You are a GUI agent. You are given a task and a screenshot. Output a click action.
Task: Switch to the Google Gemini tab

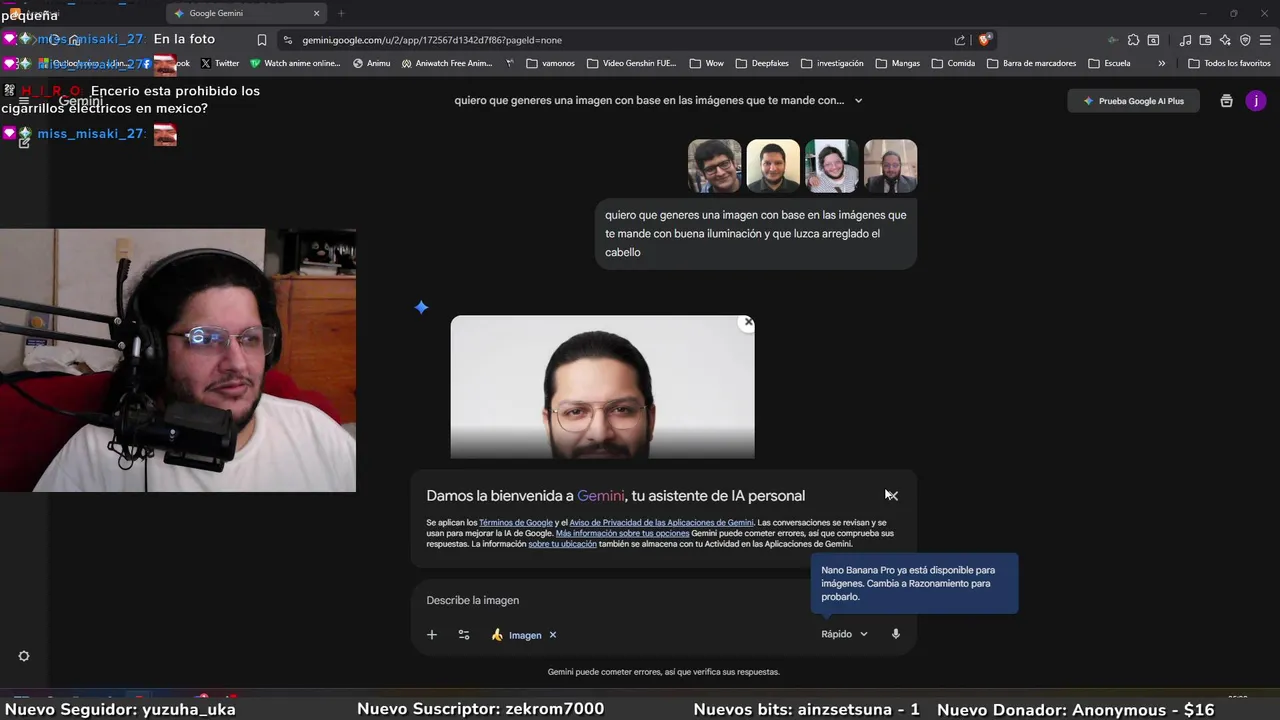(x=246, y=13)
